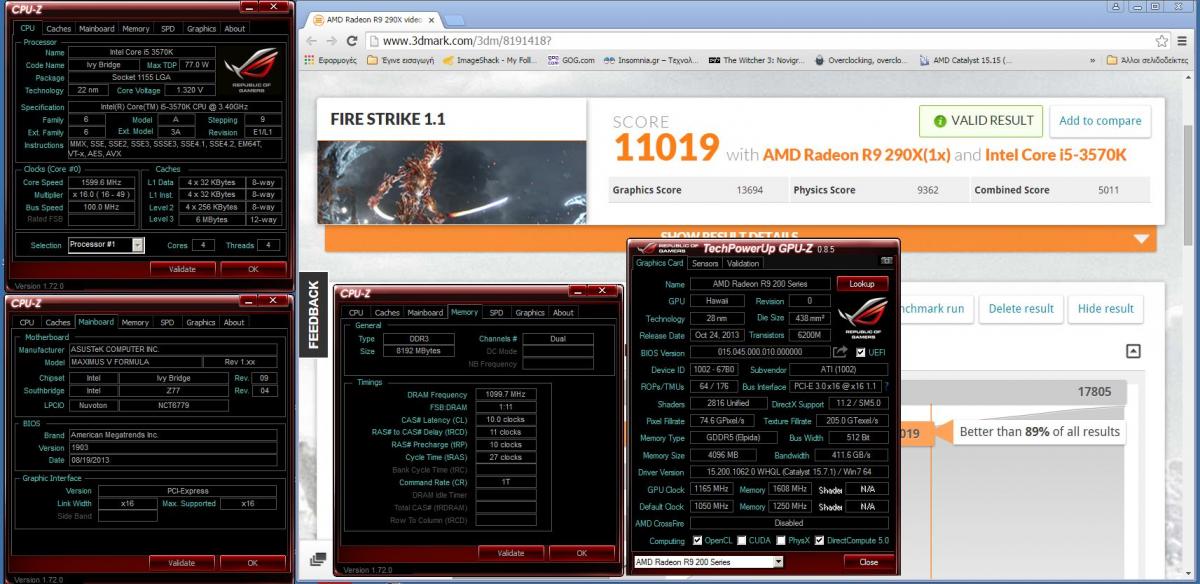
Task: Open the Validation tab in GPU-Z
Action: pos(742,264)
